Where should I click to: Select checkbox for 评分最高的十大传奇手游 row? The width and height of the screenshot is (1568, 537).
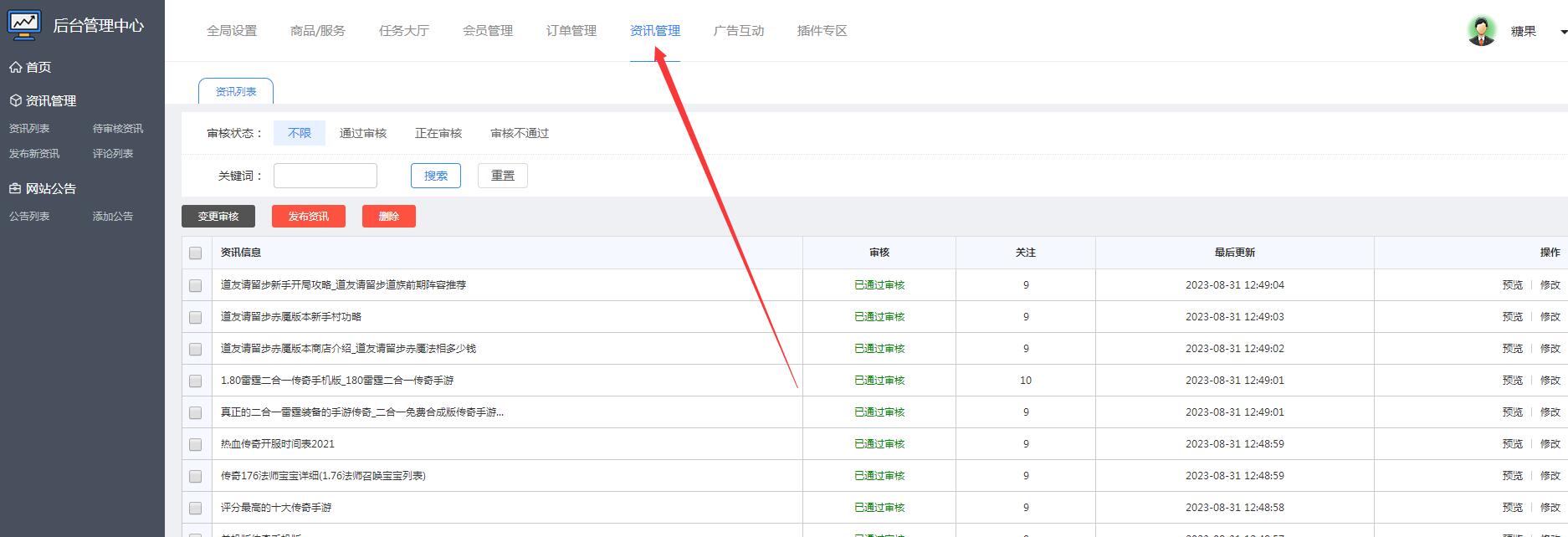pyautogui.click(x=195, y=508)
